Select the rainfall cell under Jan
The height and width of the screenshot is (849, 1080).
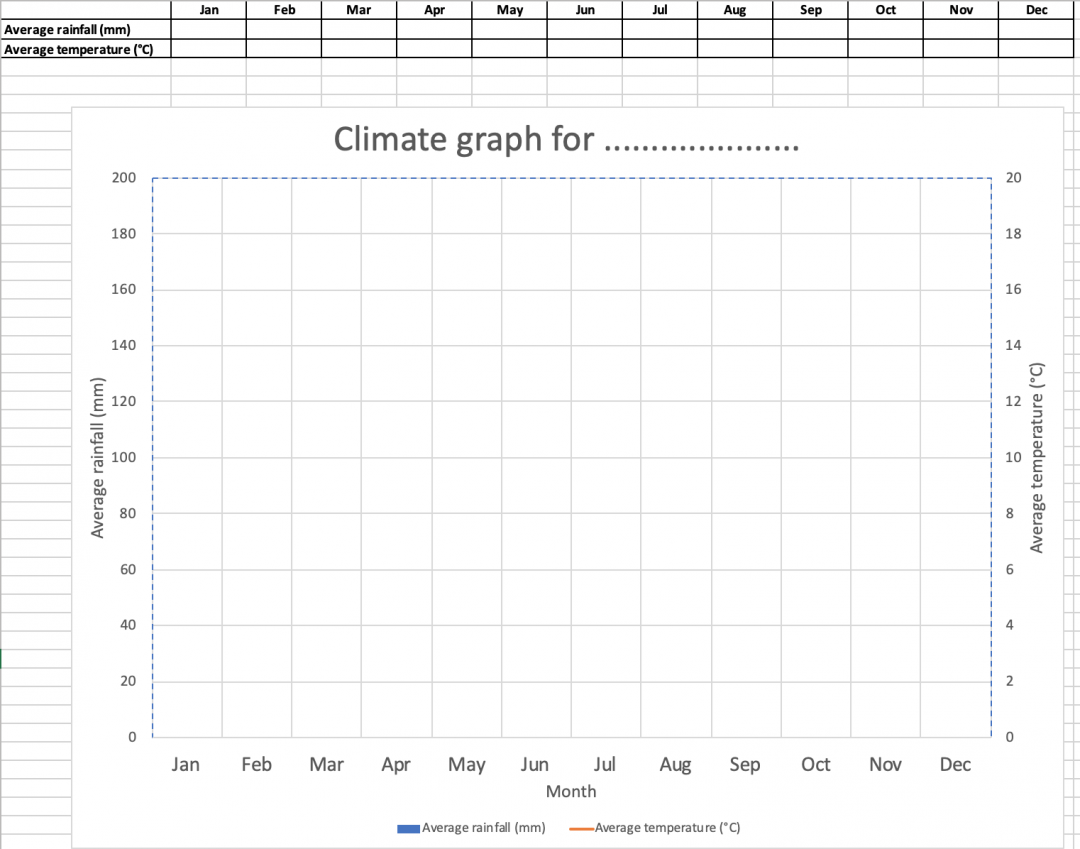[x=209, y=29]
